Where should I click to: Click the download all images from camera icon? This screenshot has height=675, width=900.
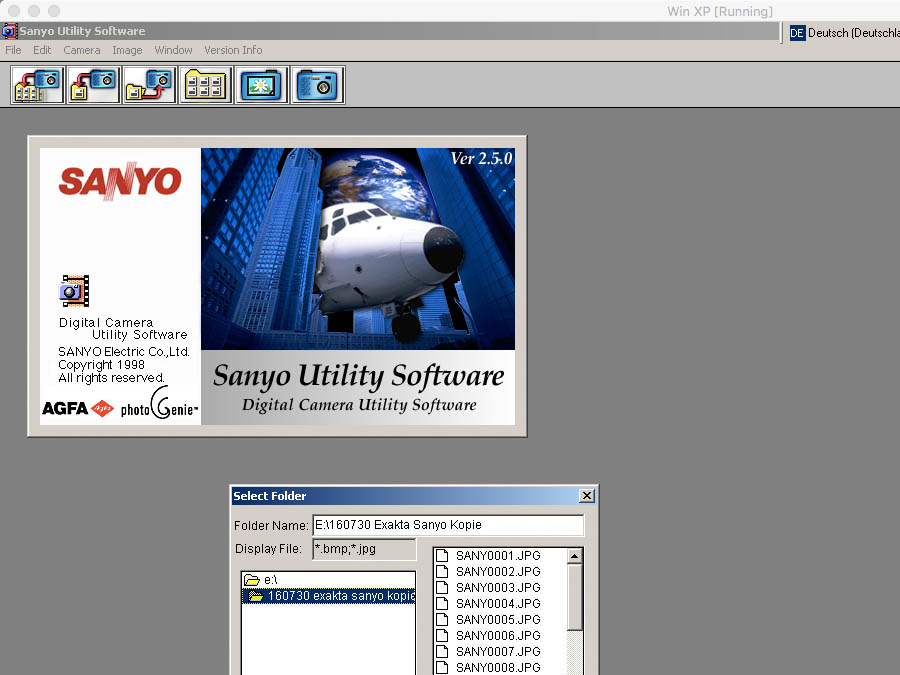coord(37,85)
